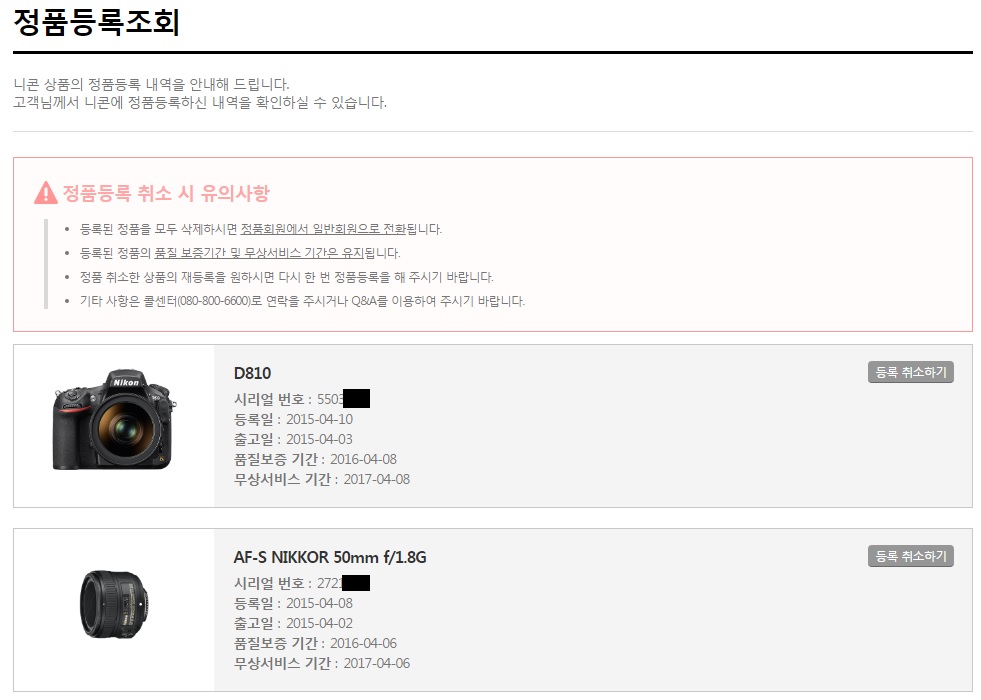Cancel registration for AF-S NIKKOR 50mm lens

click(x=910, y=556)
